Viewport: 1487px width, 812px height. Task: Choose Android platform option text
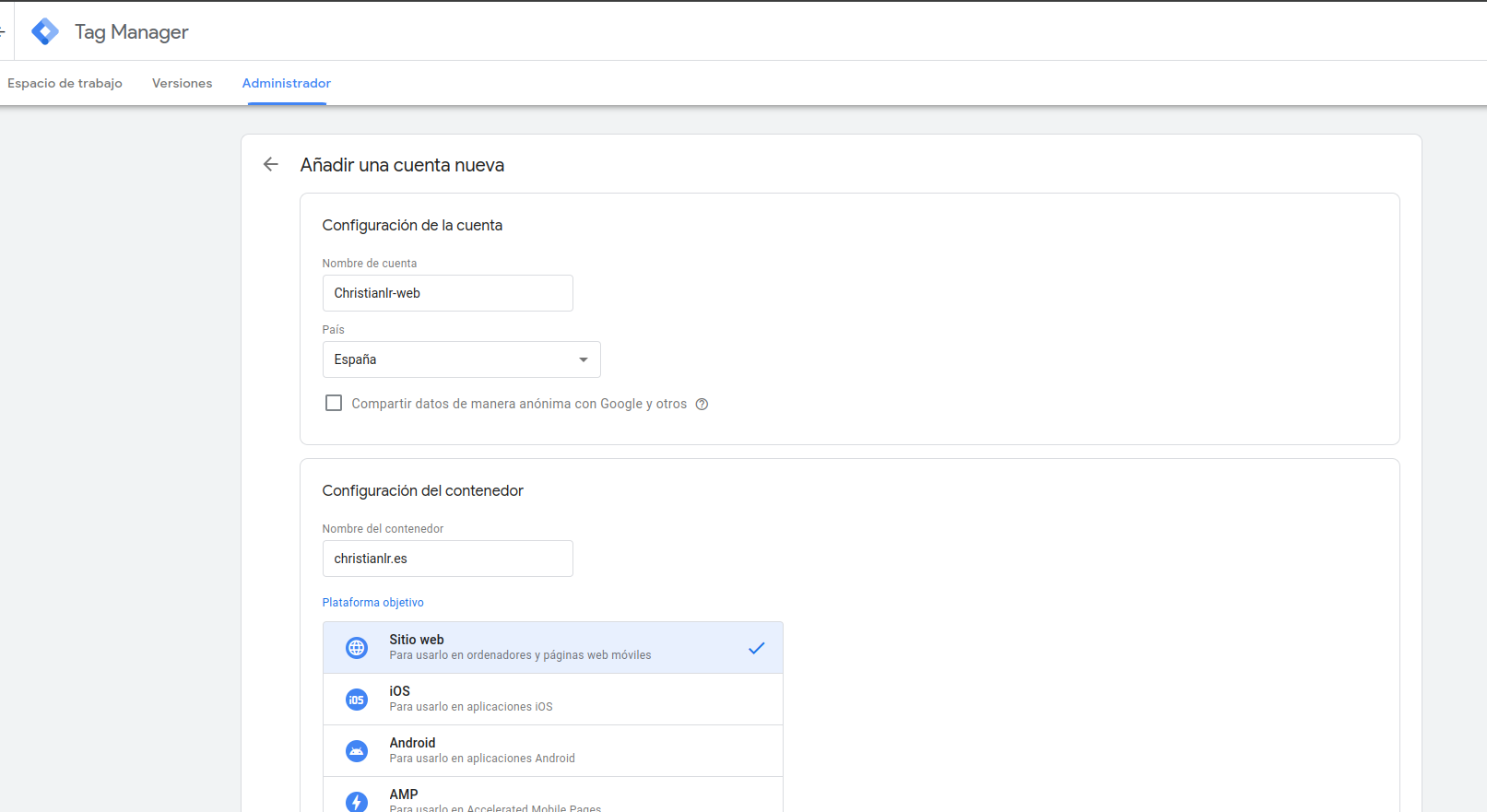pyautogui.click(x=412, y=743)
